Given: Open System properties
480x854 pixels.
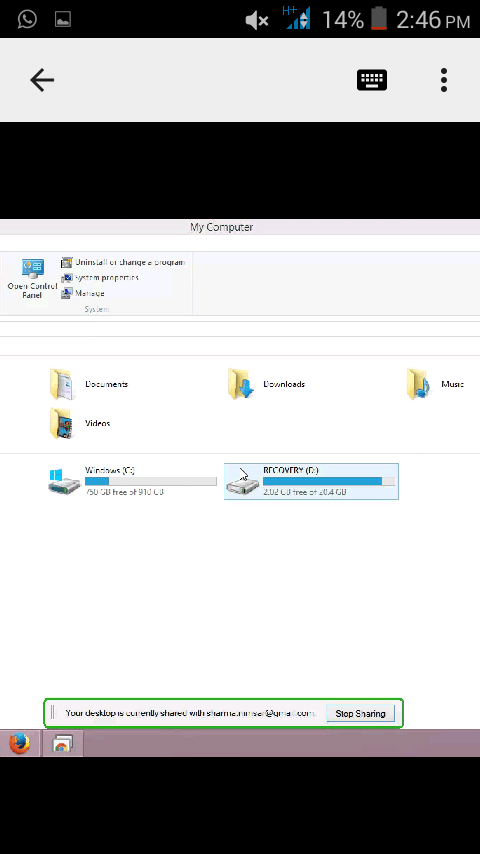Looking at the screenshot, I should (100, 278).
